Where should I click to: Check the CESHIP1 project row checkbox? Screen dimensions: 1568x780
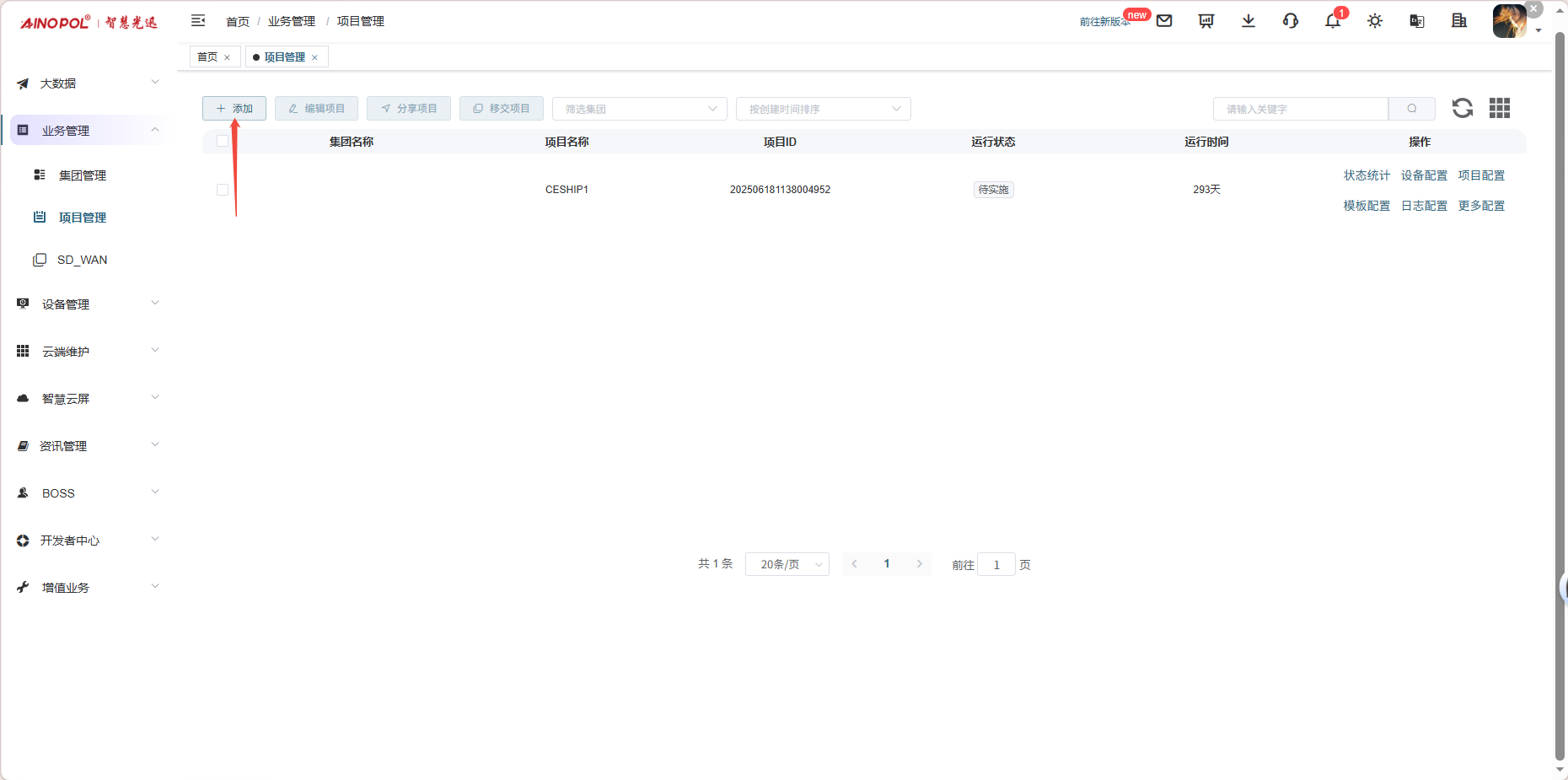223,190
